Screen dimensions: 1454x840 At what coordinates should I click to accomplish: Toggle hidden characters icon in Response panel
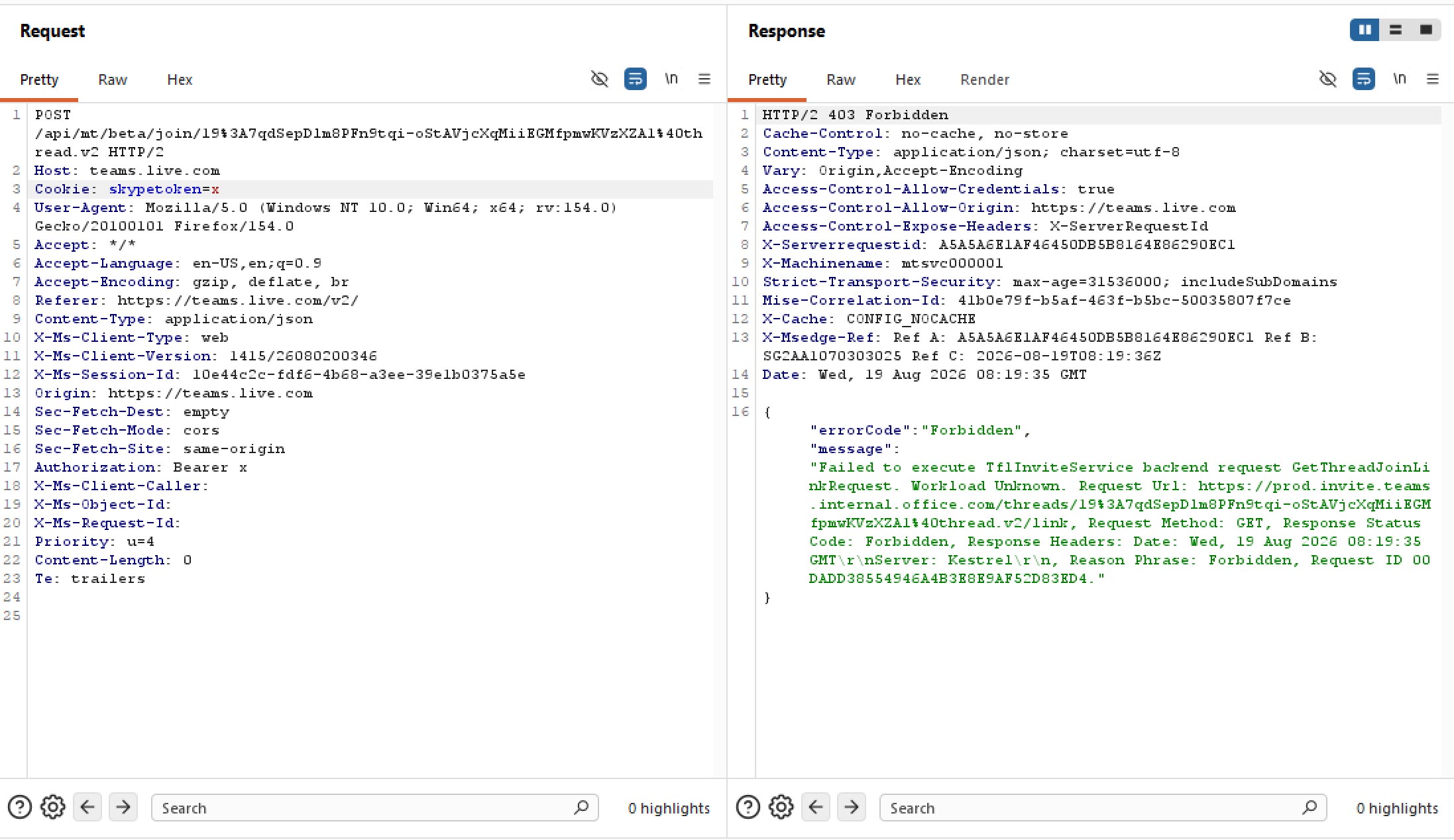click(x=1327, y=79)
